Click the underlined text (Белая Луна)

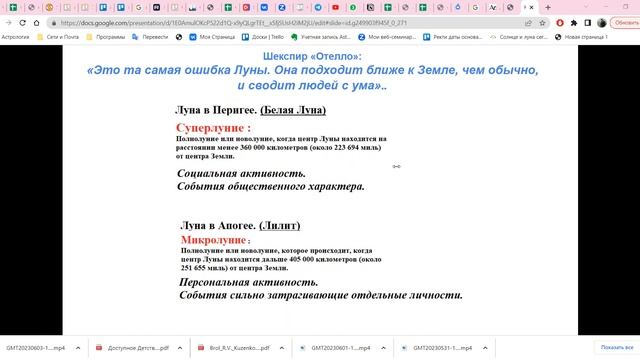point(293,110)
